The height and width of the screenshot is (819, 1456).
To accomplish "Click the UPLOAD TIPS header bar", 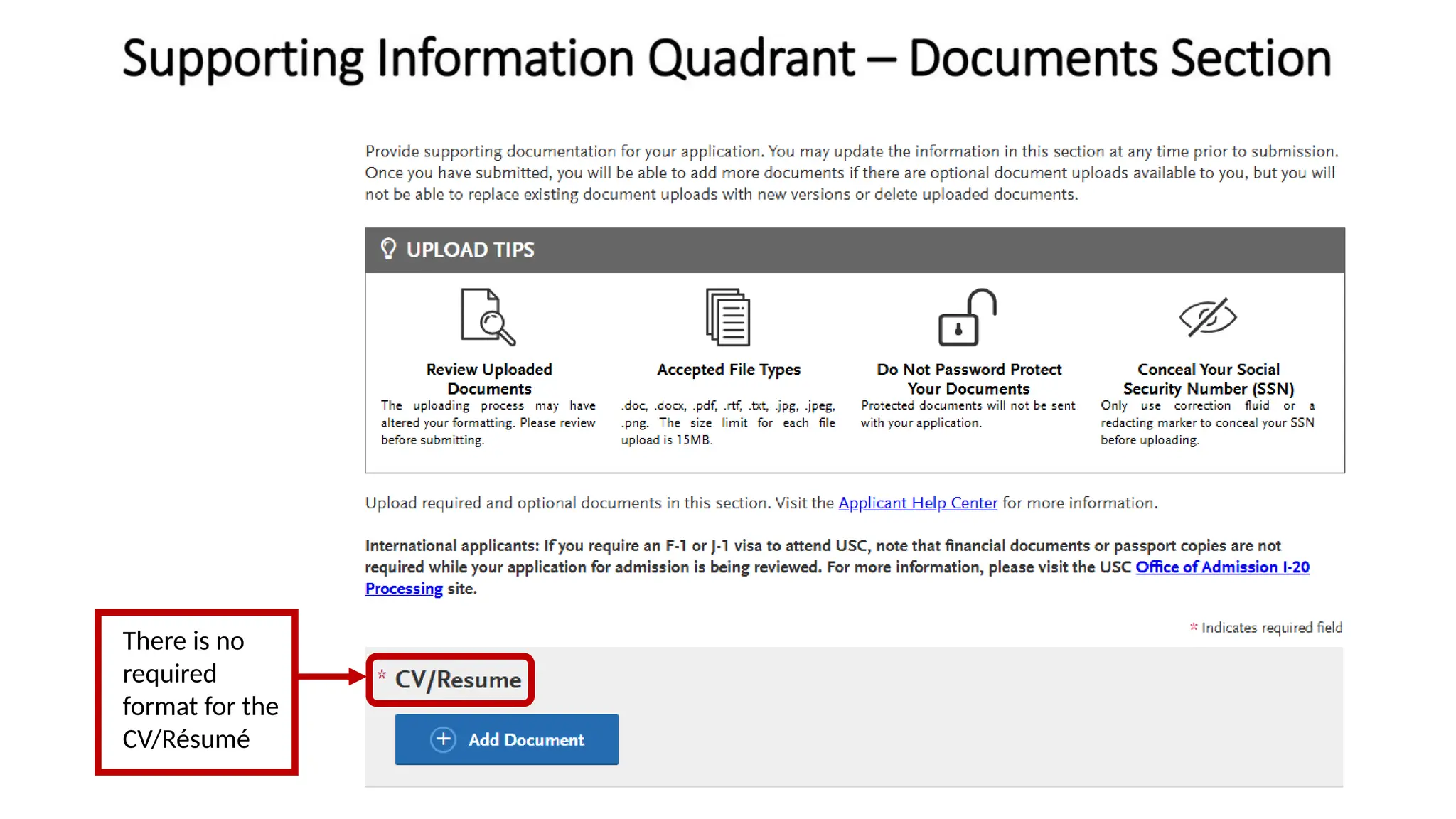I will 855,250.
